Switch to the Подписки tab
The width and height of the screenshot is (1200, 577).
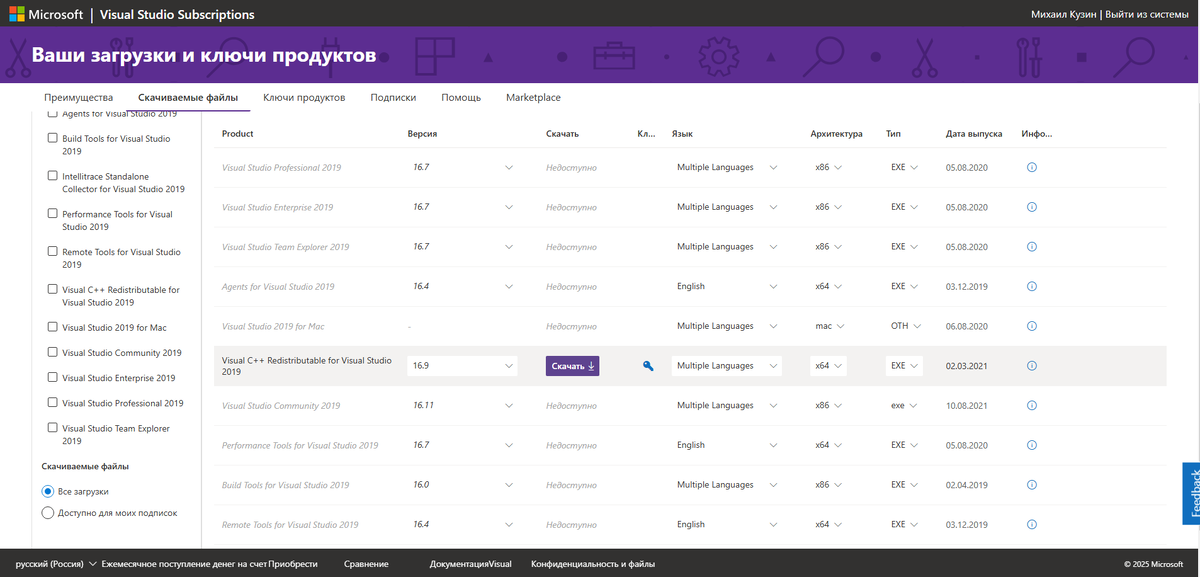tap(393, 98)
